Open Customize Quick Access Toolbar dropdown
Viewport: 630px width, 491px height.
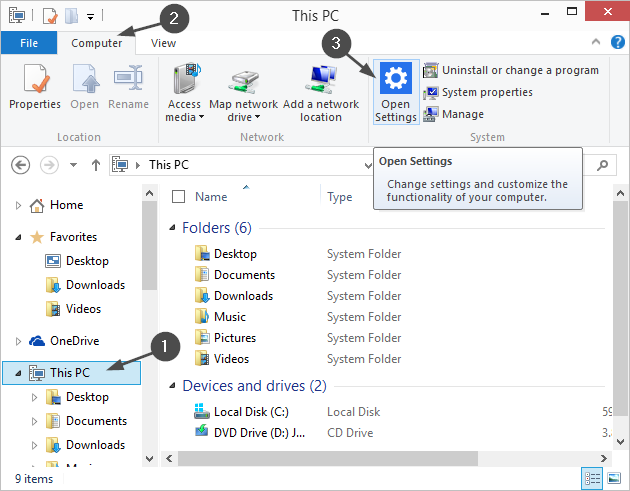pyautogui.click(x=90, y=17)
